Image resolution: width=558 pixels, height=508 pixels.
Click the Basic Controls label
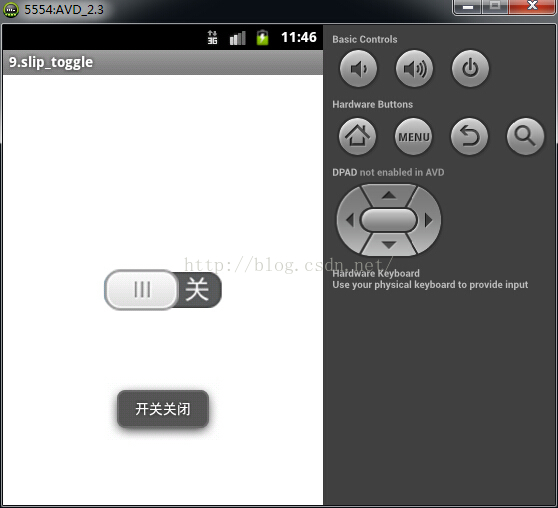[365, 39]
